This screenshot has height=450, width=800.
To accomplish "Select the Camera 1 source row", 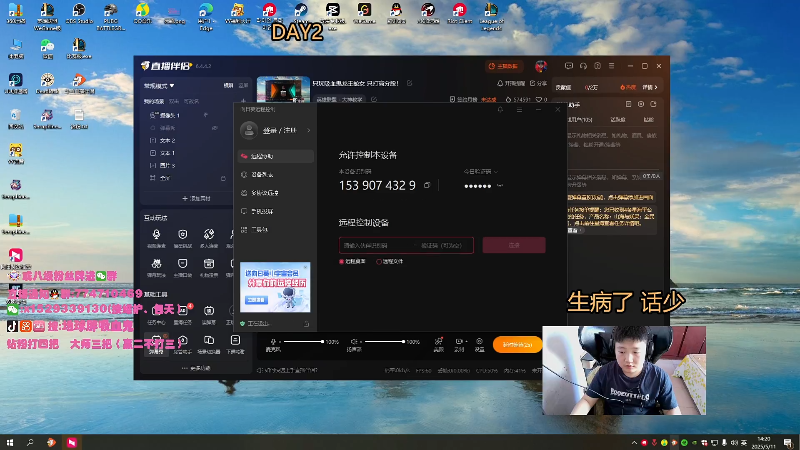I will pyautogui.click(x=186, y=115).
